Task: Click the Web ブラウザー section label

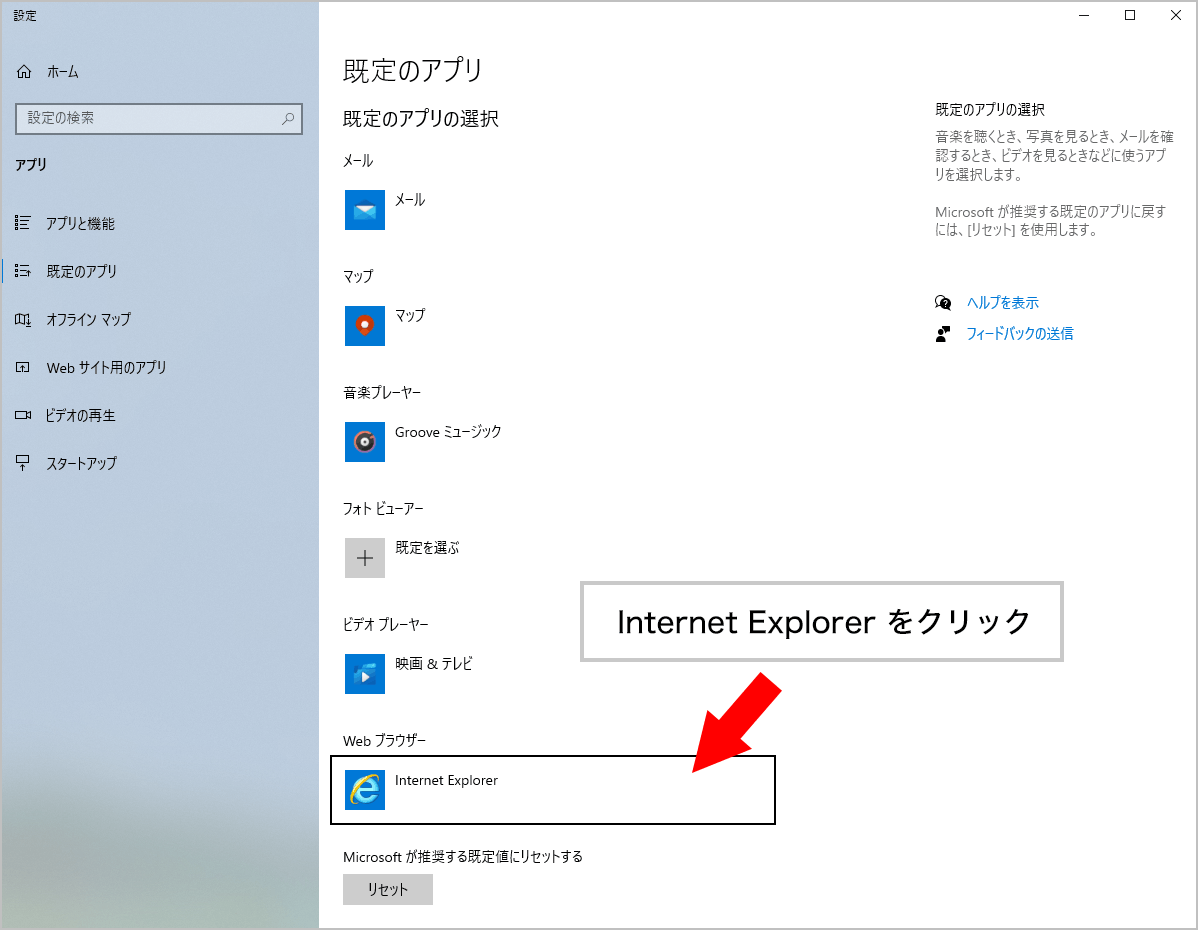Action: 384,740
